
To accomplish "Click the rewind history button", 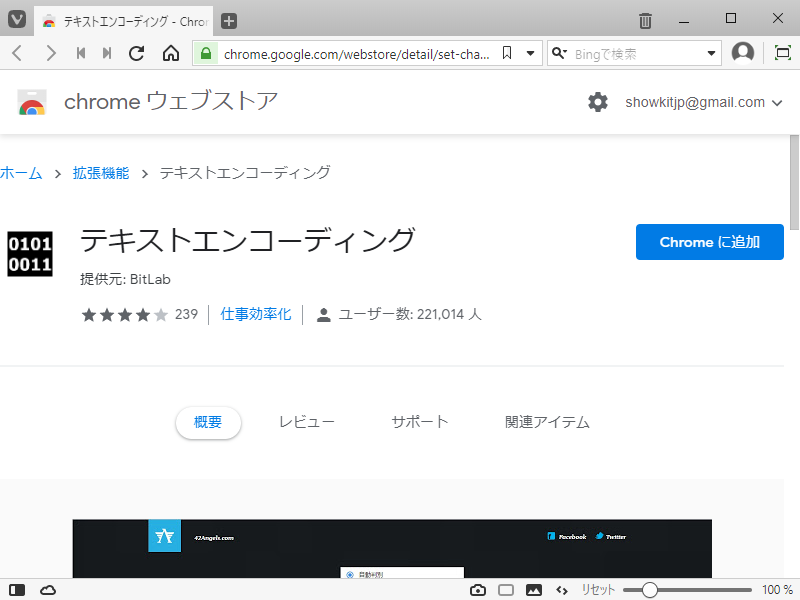I will tap(81, 53).
